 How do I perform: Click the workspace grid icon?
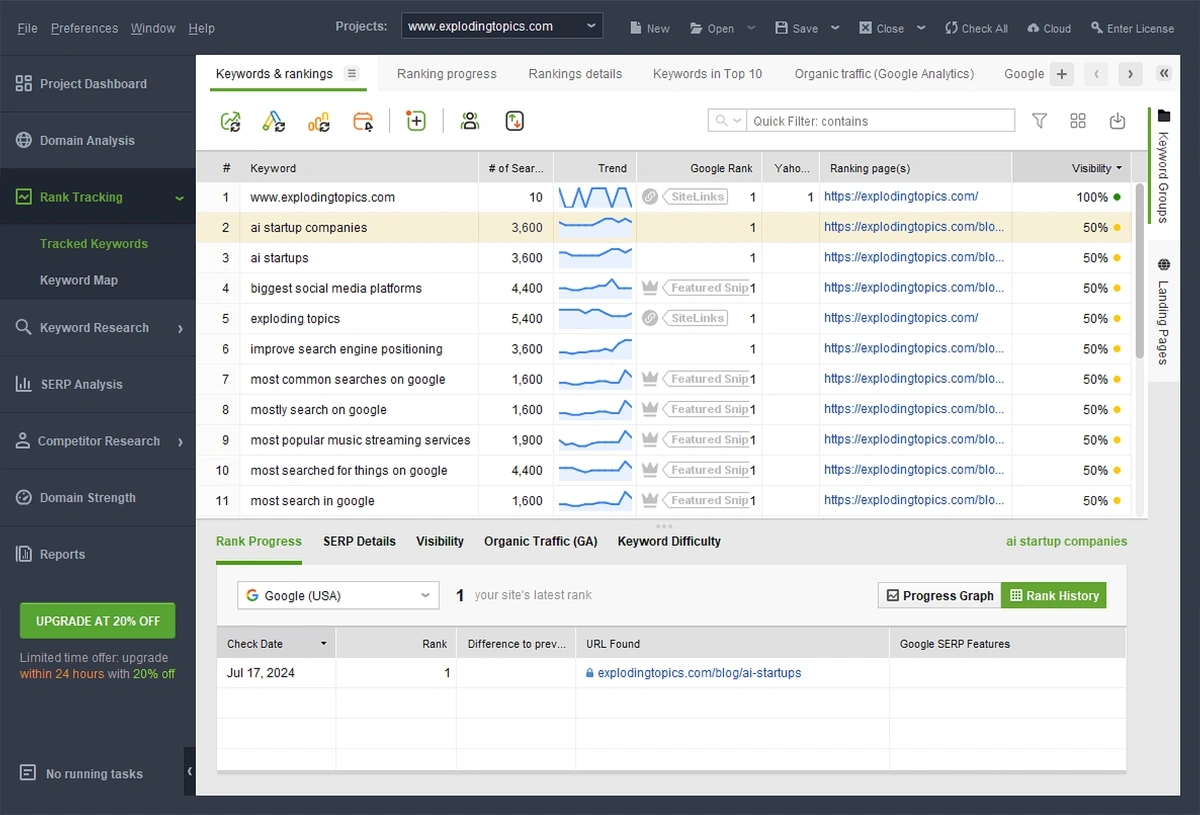1078,121
